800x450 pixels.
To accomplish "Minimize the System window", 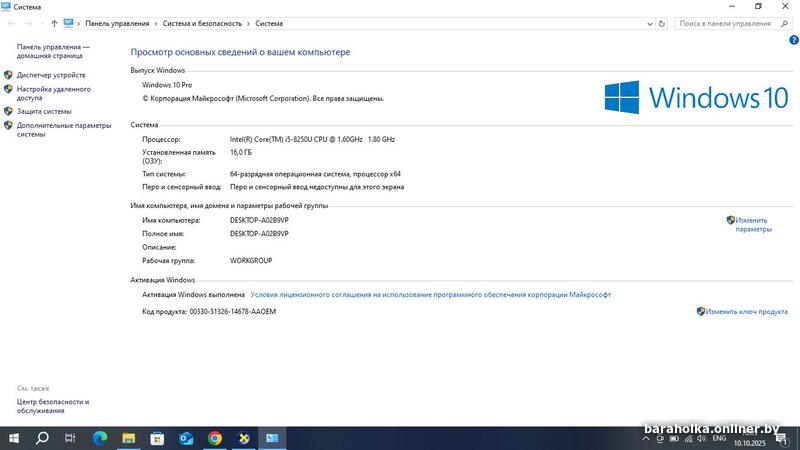I will [x=732, y=7].
